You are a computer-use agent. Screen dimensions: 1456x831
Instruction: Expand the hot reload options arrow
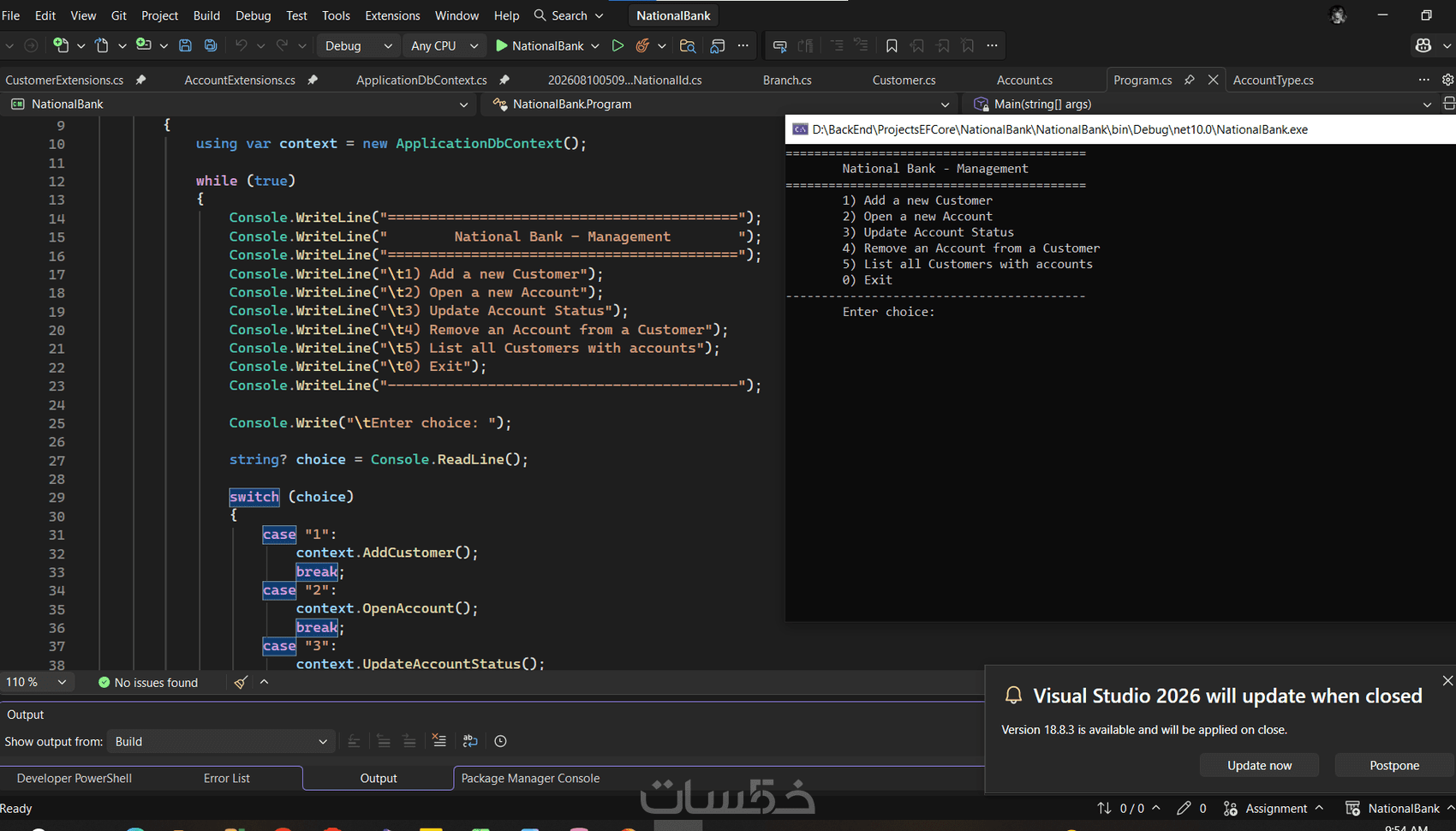(x=661, y=45)
